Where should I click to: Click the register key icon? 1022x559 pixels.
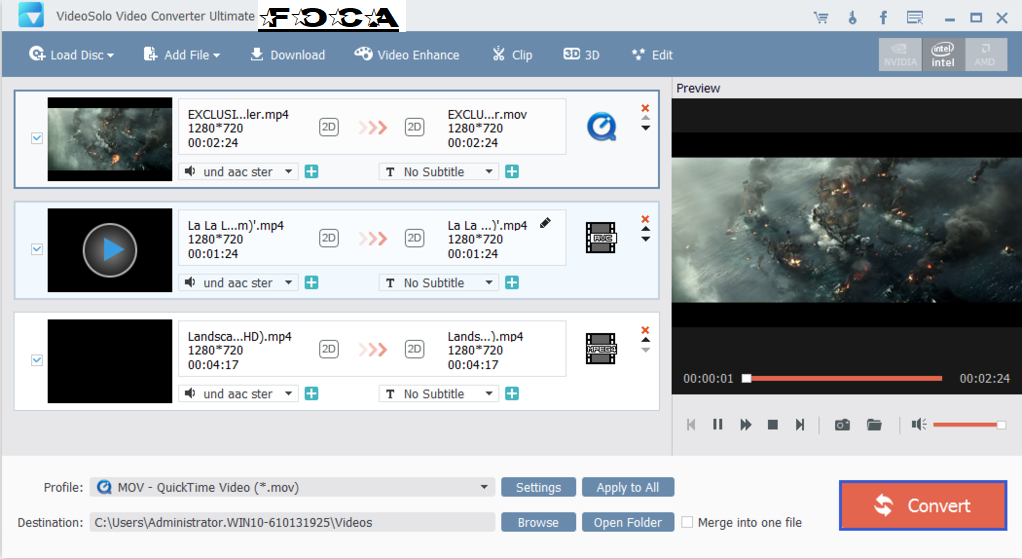tap(853, 18)
